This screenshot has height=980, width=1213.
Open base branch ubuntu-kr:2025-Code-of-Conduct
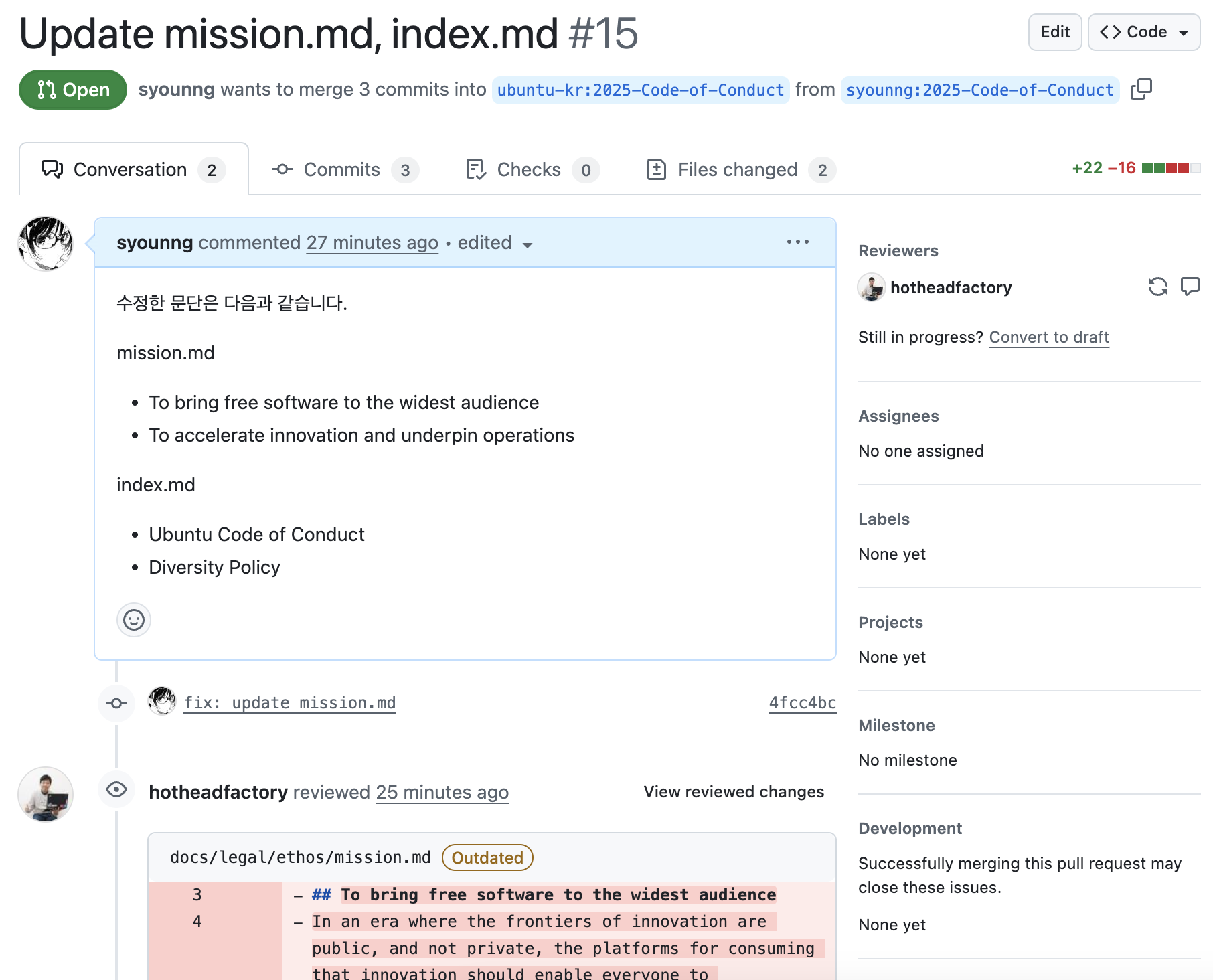click(641, 90)
